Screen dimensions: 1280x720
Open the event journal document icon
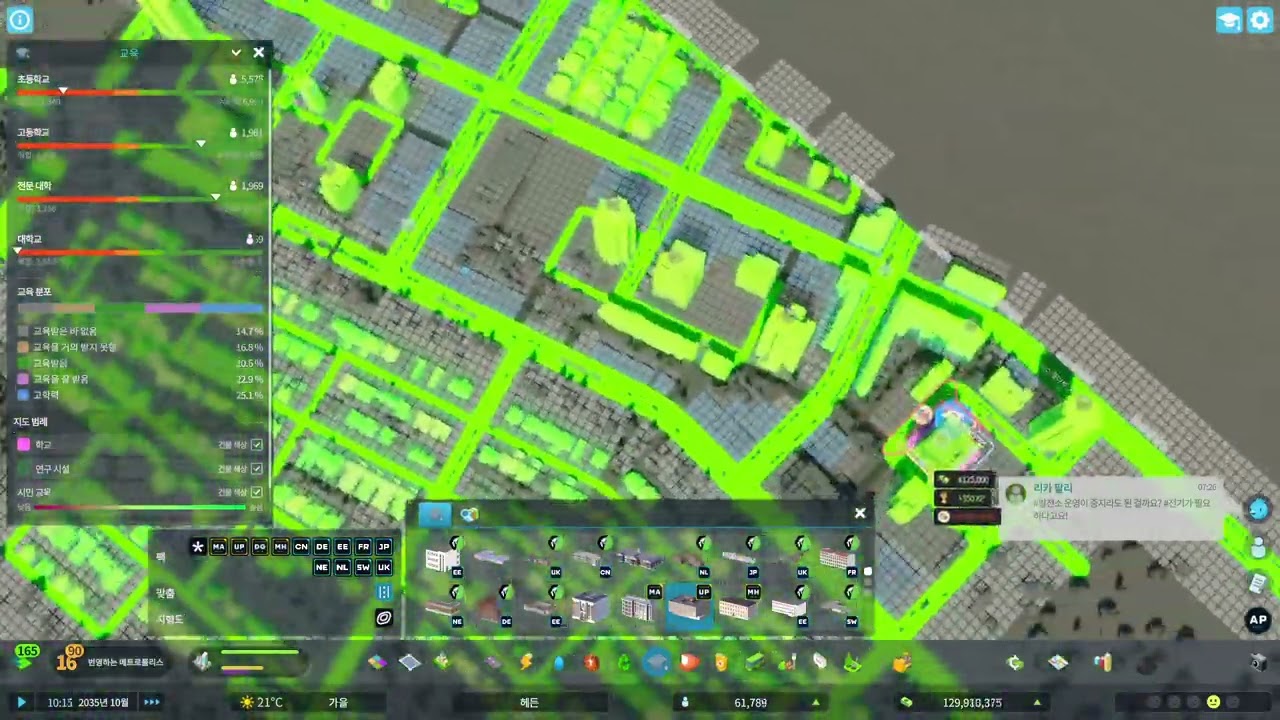pos(1259,583)
